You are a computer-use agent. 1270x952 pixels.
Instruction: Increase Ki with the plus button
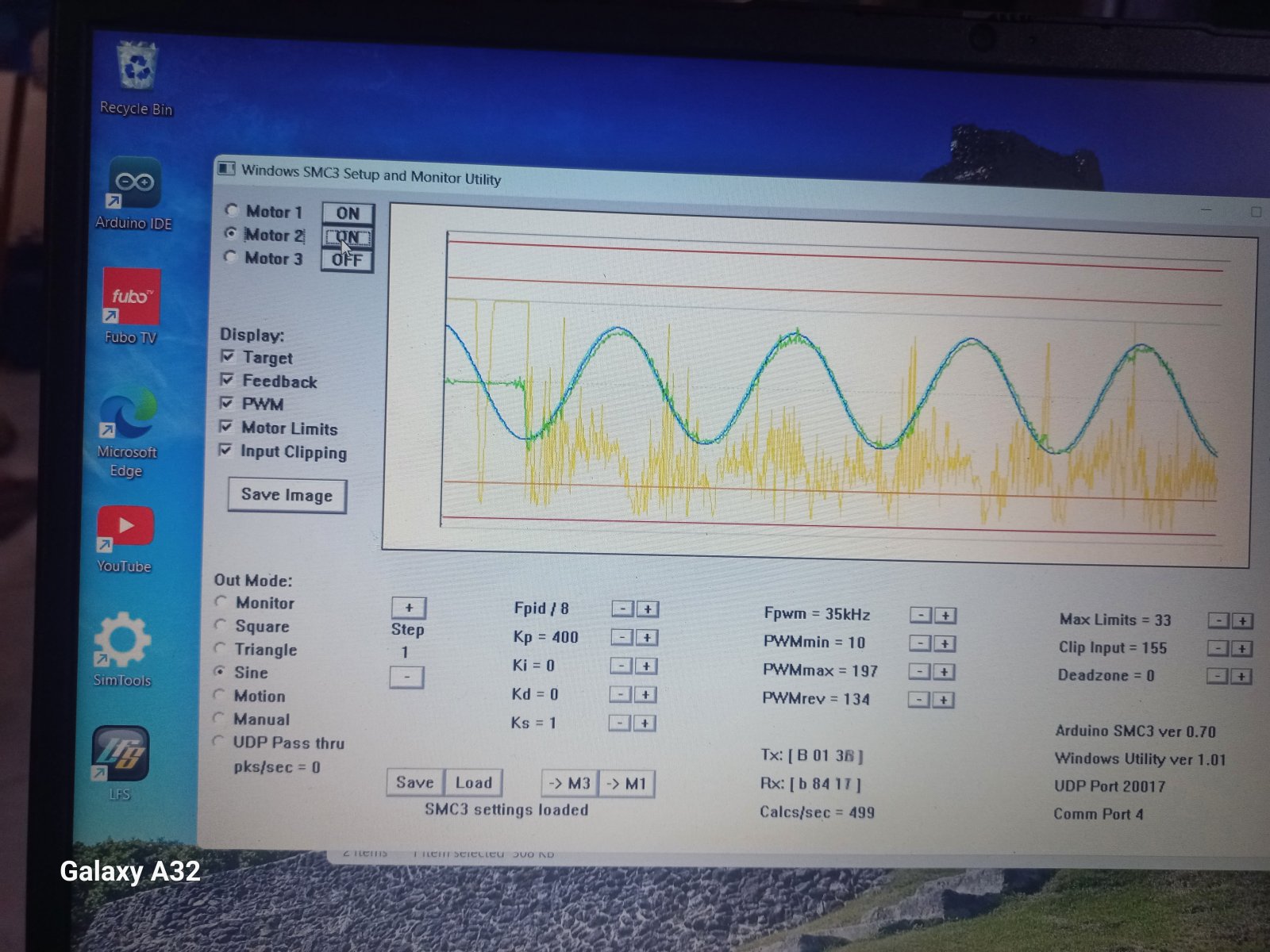pos(646,666)
